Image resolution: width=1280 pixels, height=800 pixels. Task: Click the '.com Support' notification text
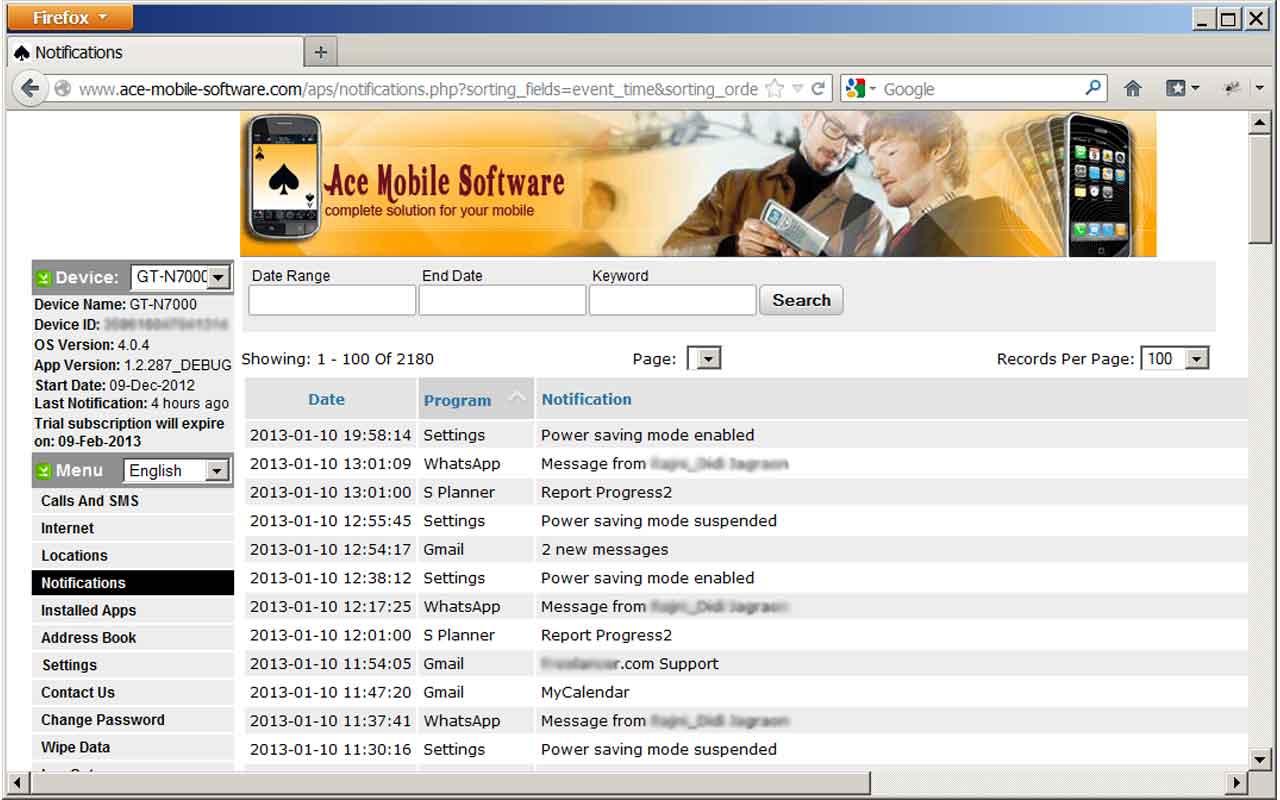668,663
